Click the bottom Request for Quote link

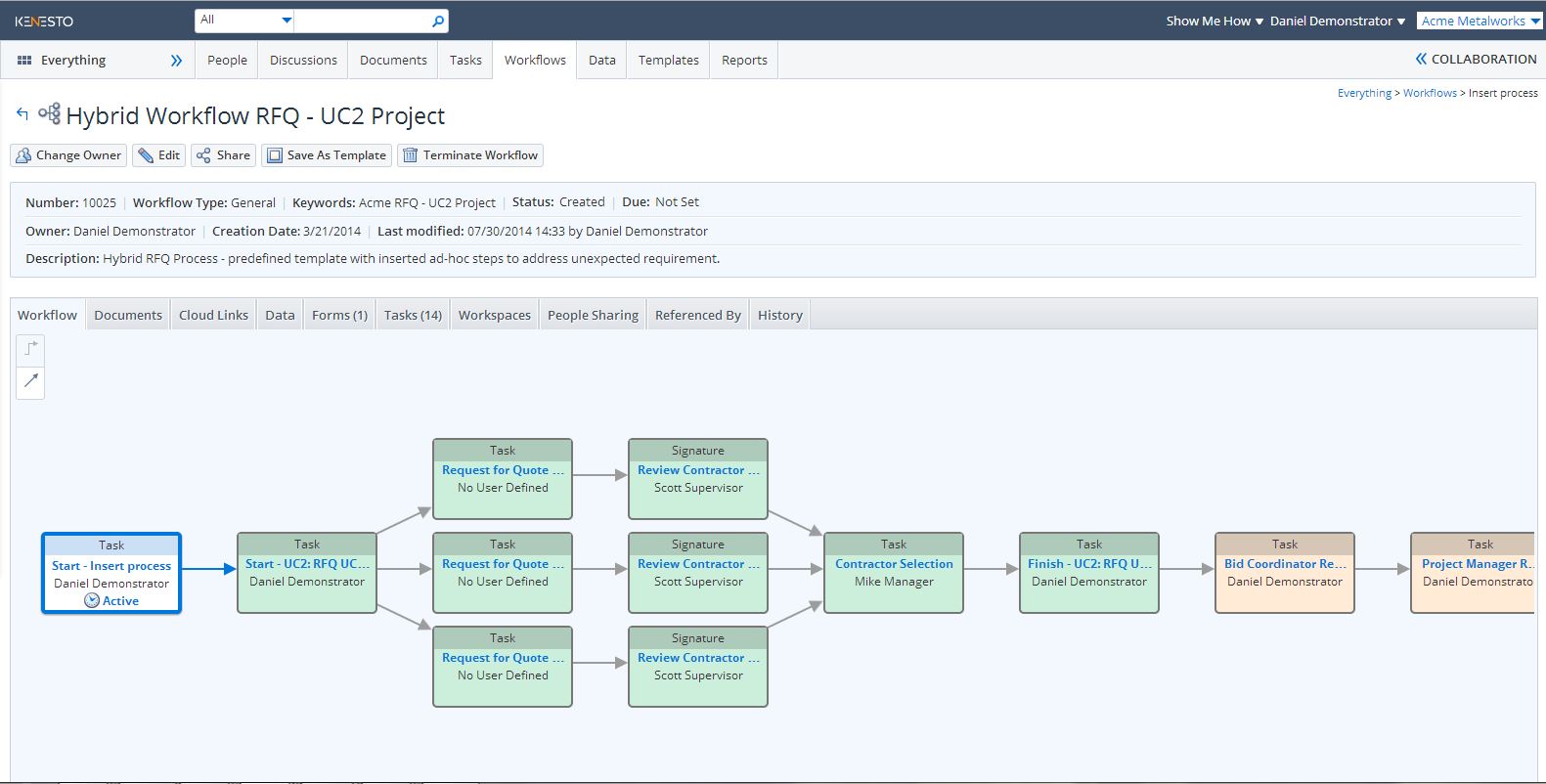[503, 658]
